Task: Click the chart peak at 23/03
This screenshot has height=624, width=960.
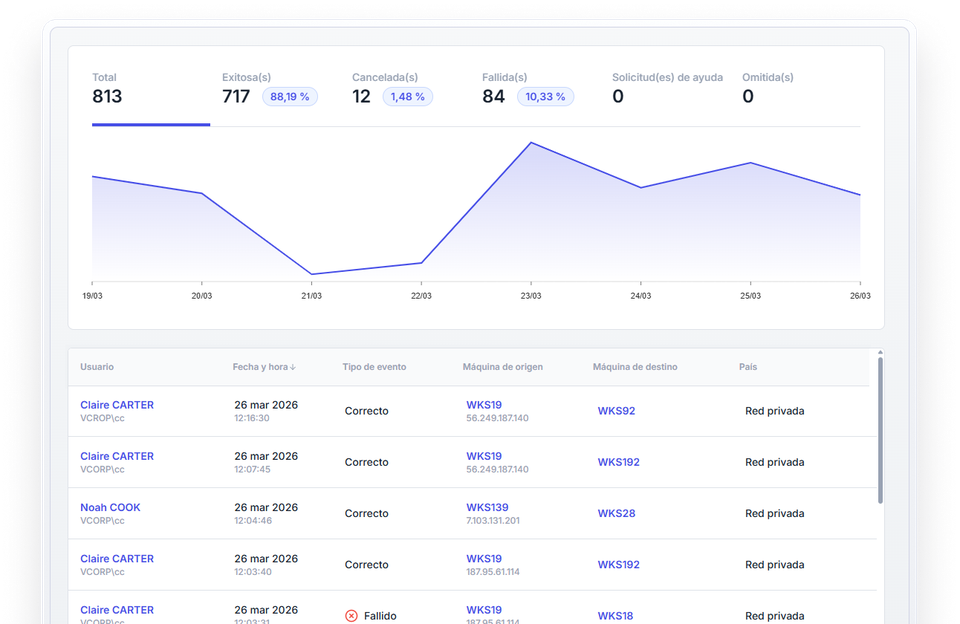Action: tap(531, 143)
